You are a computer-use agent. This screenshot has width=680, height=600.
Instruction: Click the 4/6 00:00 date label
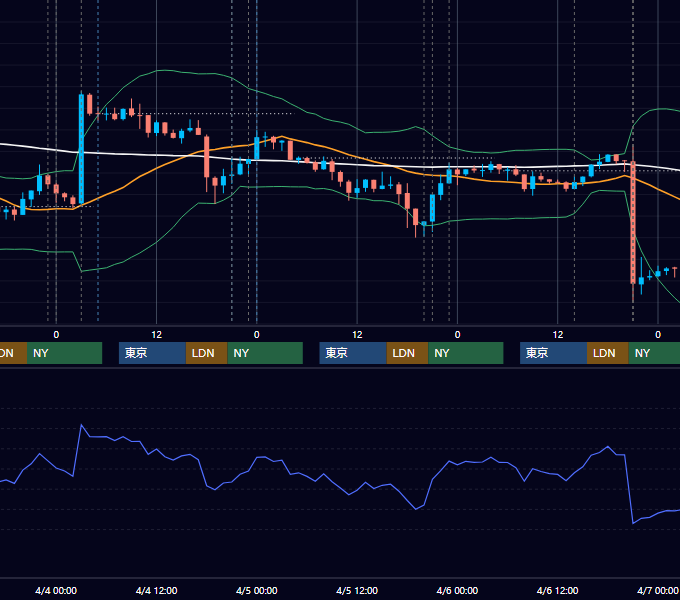point(457,590)
